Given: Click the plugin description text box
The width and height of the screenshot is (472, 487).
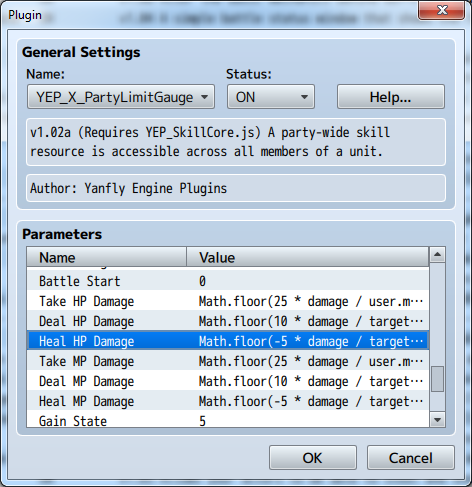Looking at the screenshot, I should (x=236, y=142).
